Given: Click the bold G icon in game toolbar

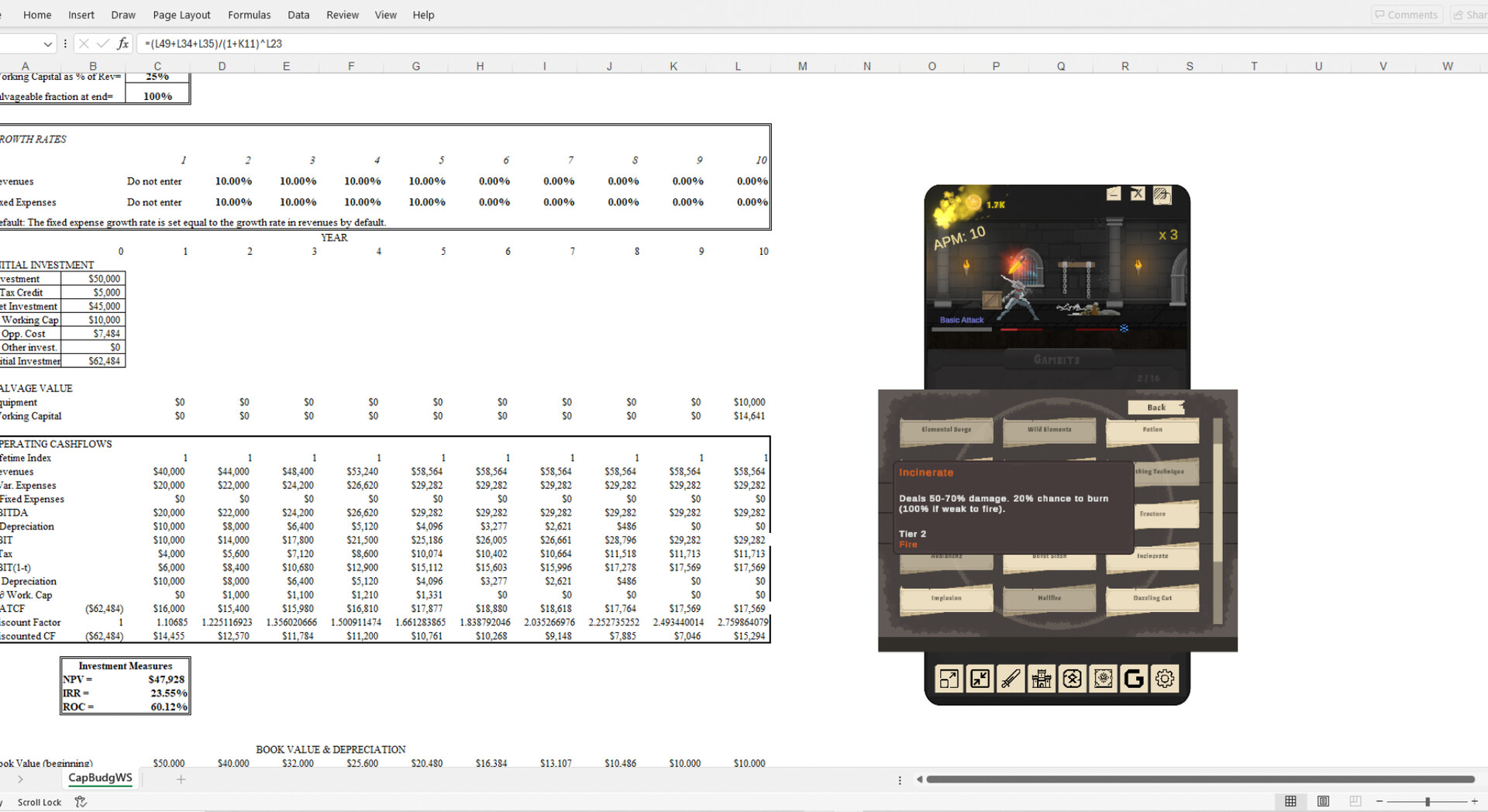Looking at the screenshot, I should point(1133,680).
